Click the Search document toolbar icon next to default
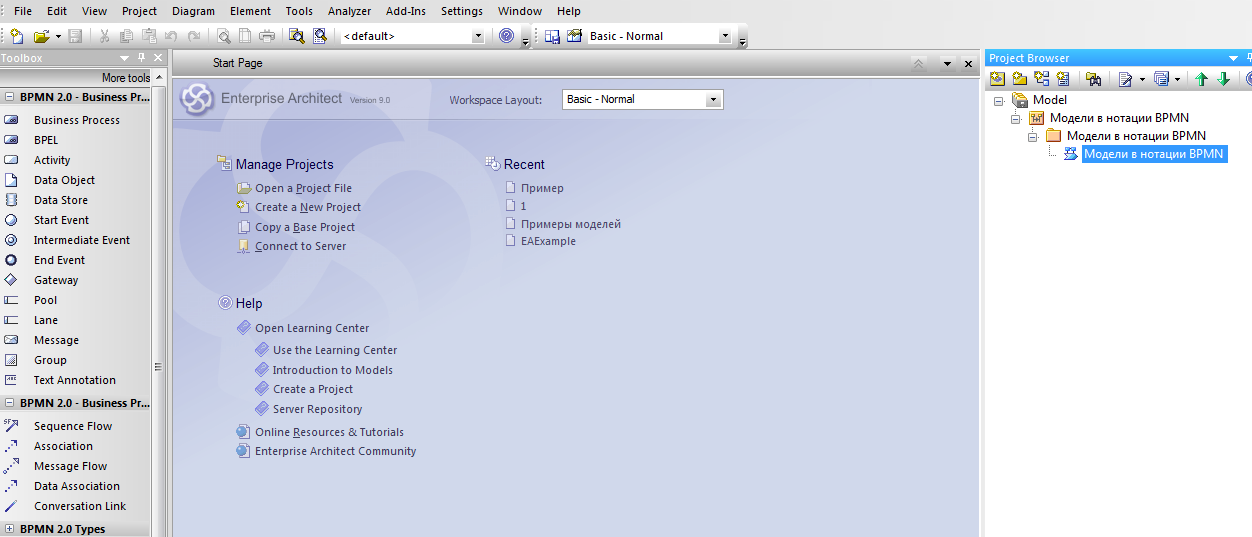This screenshot has height=537, width=1252. click(x=320, y=36)
